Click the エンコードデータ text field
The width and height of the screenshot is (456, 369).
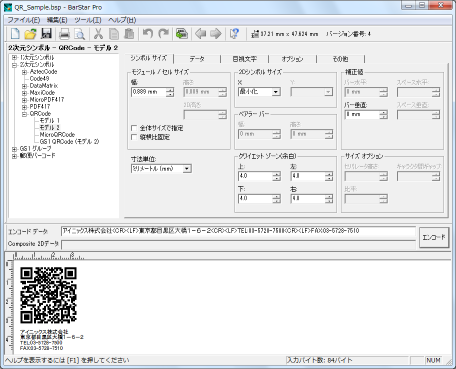click(238, 231)
